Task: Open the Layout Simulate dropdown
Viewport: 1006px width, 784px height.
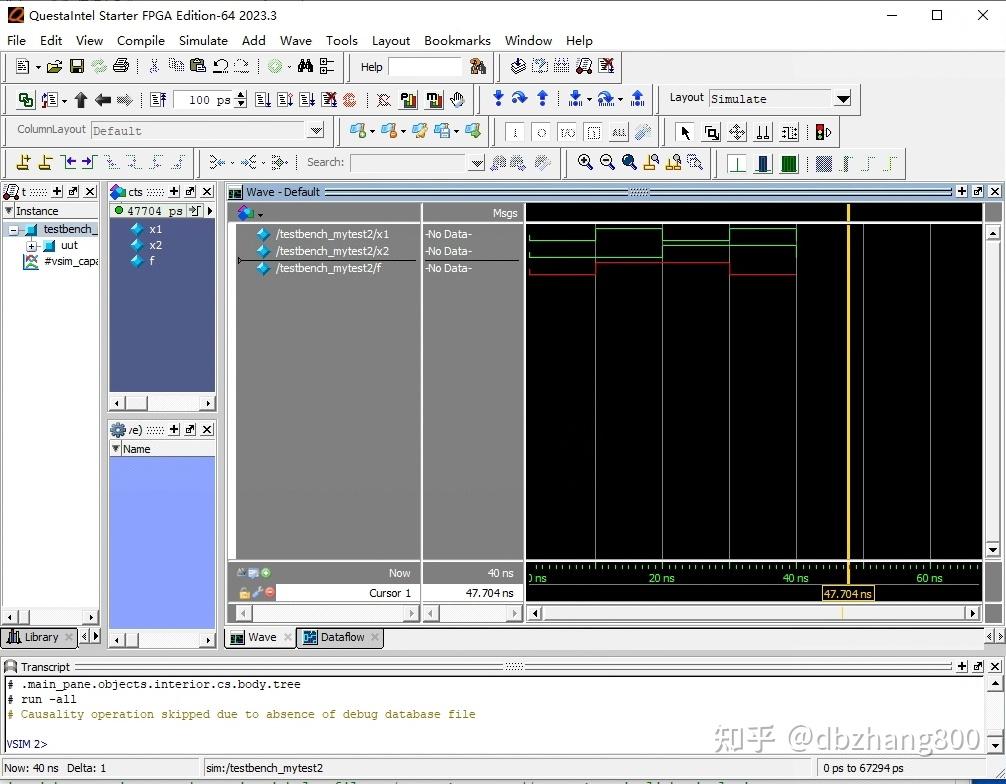Action: point(842,98)
